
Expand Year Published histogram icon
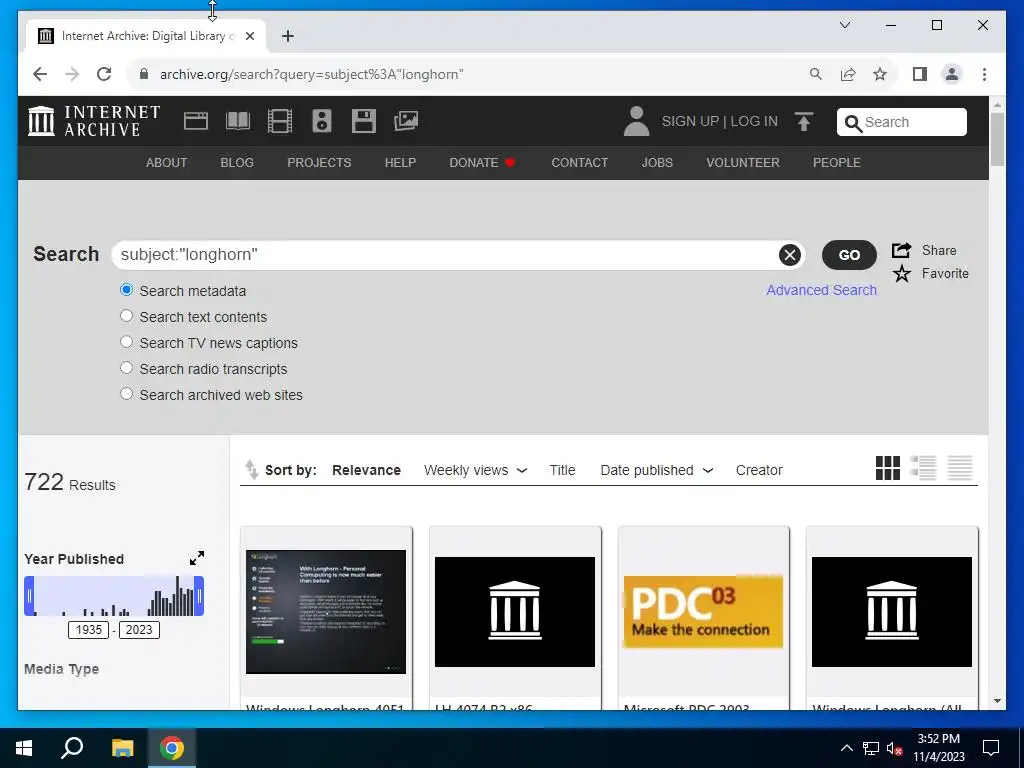pos(197,558)
